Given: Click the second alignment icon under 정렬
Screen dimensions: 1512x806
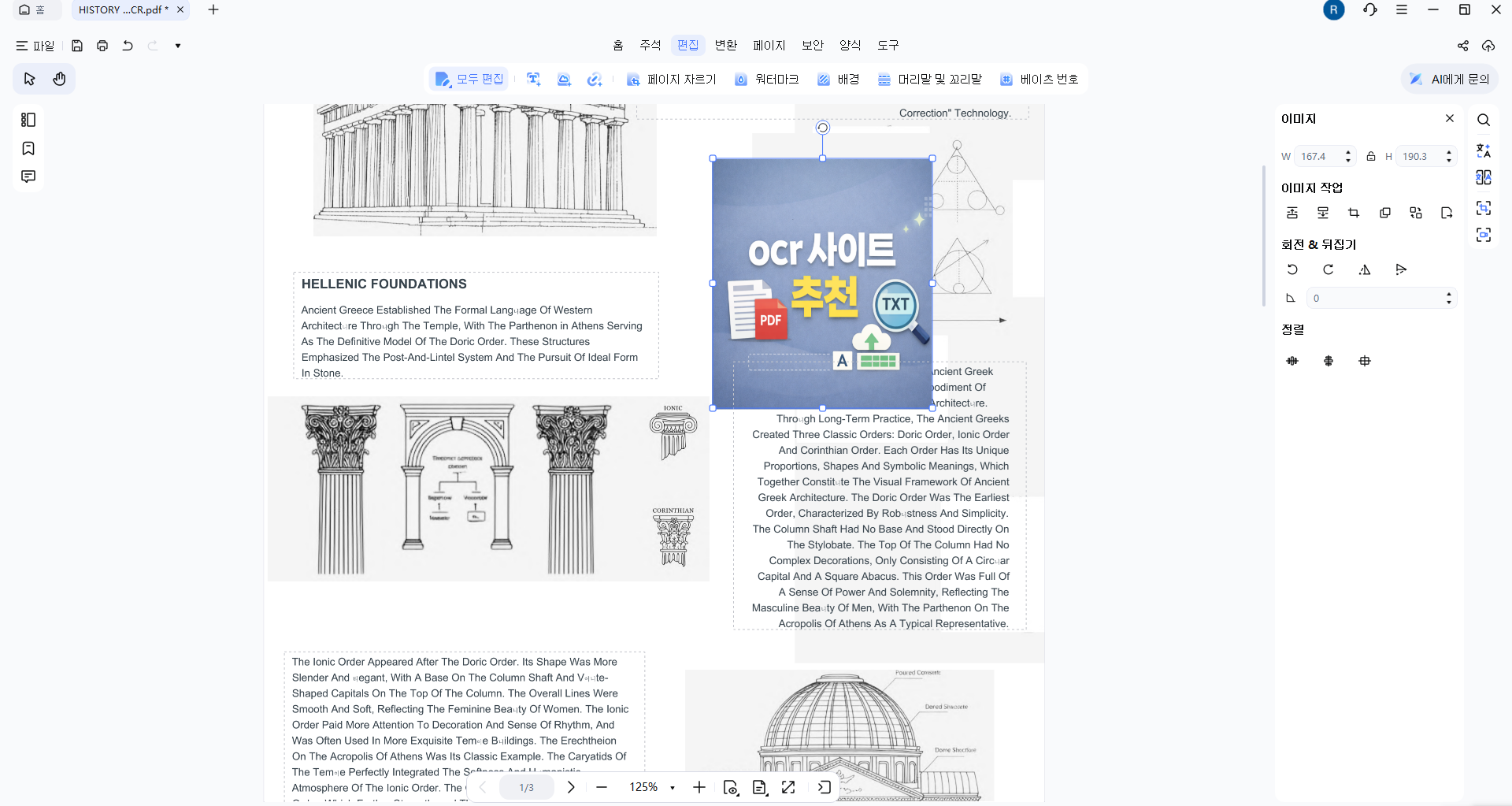Looking at the screenshot, I should tap(1329, 361).
